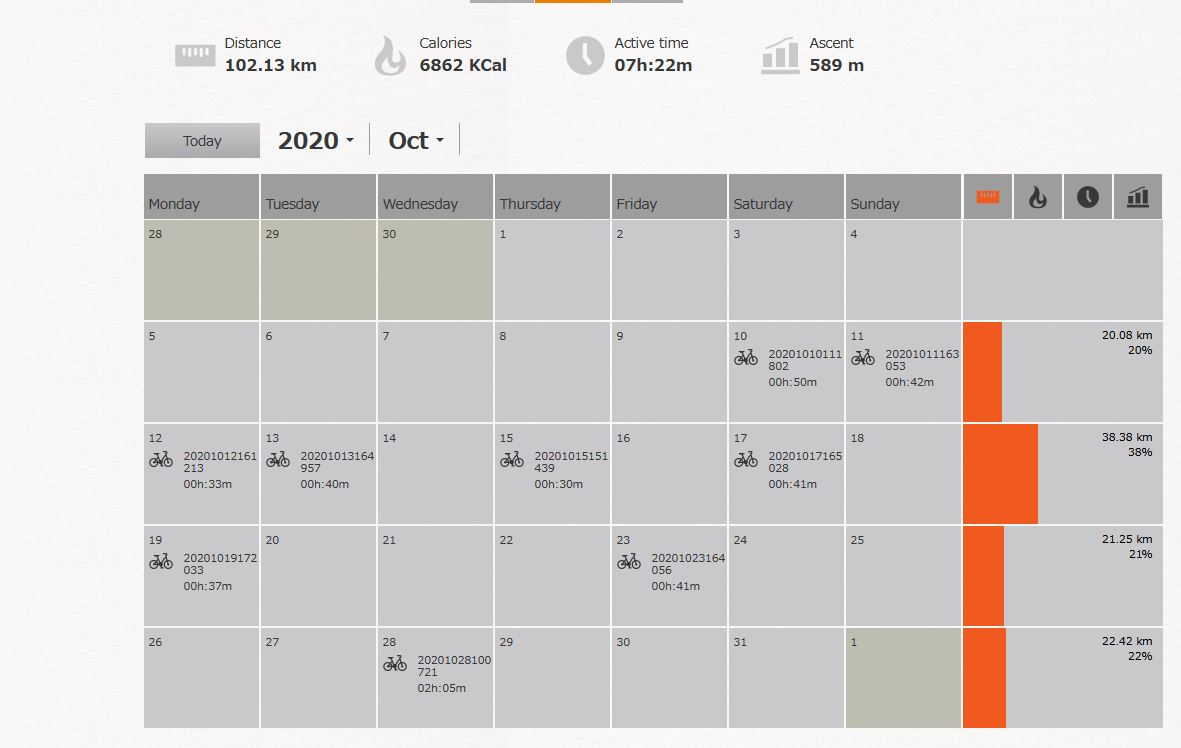Click the orange 20.08 km weekly bar

[x=982, y=372]
